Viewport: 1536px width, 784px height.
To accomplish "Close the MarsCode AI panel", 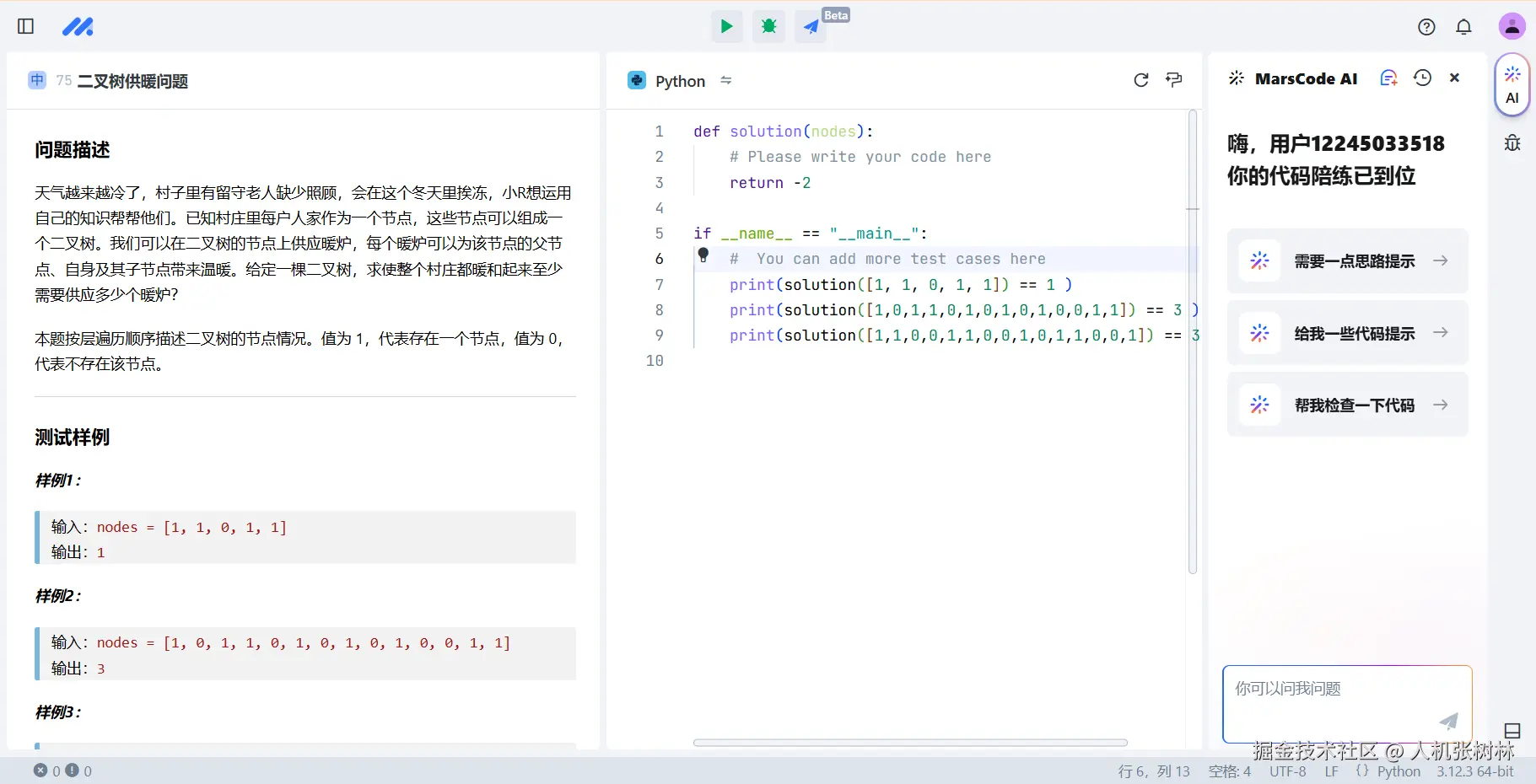I will point(1454,78).
